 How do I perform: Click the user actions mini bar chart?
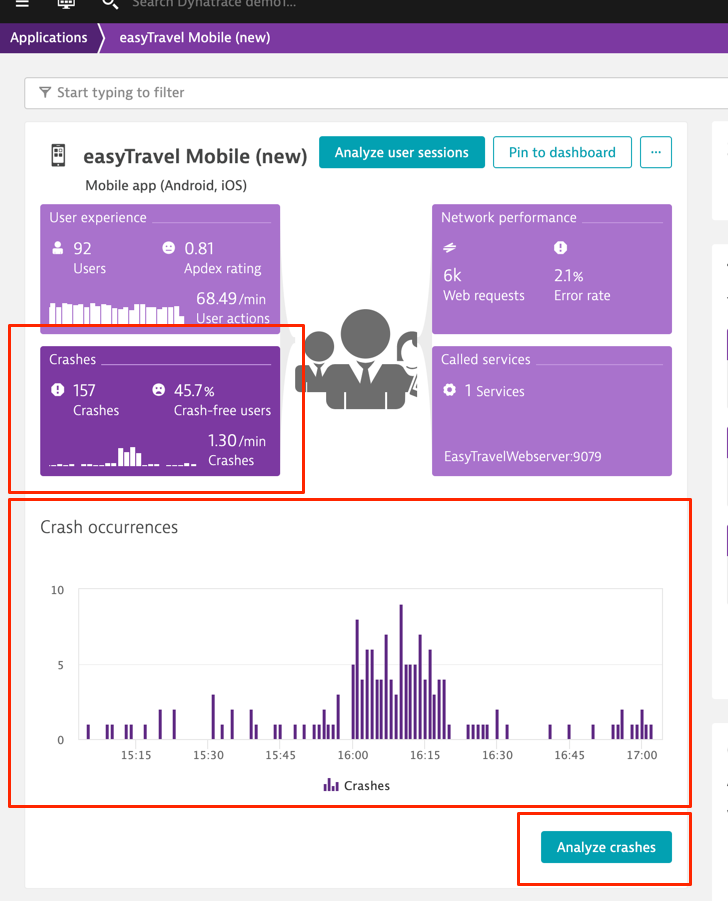pos(117,313)
